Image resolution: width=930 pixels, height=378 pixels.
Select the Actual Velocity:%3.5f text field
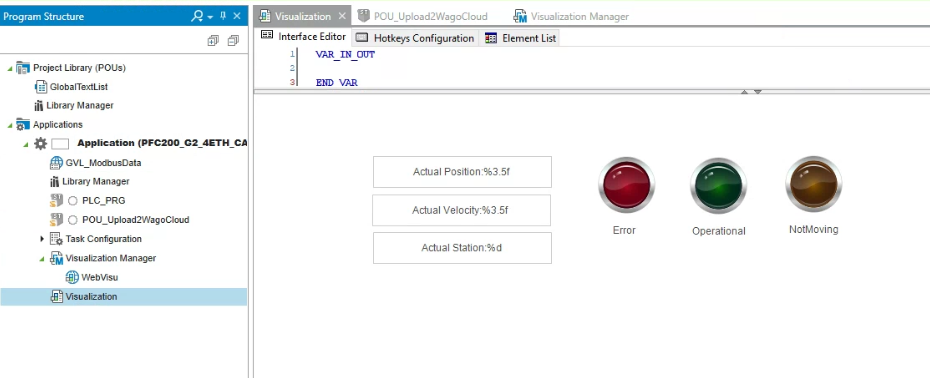[461, 210]
